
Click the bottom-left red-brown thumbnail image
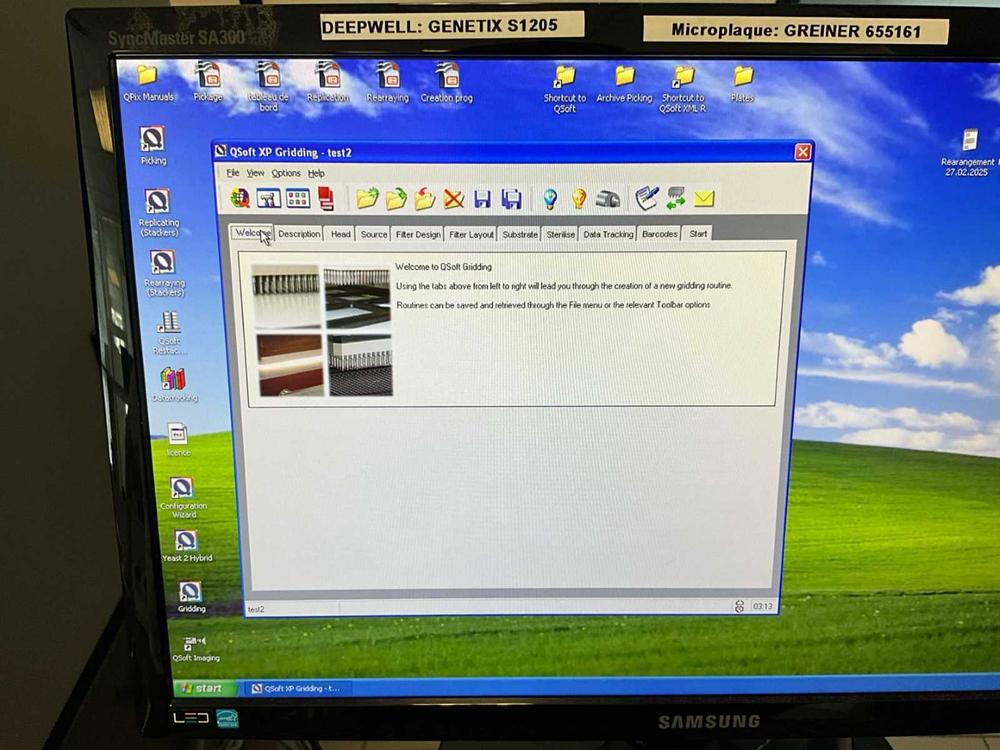coord(290,364)
